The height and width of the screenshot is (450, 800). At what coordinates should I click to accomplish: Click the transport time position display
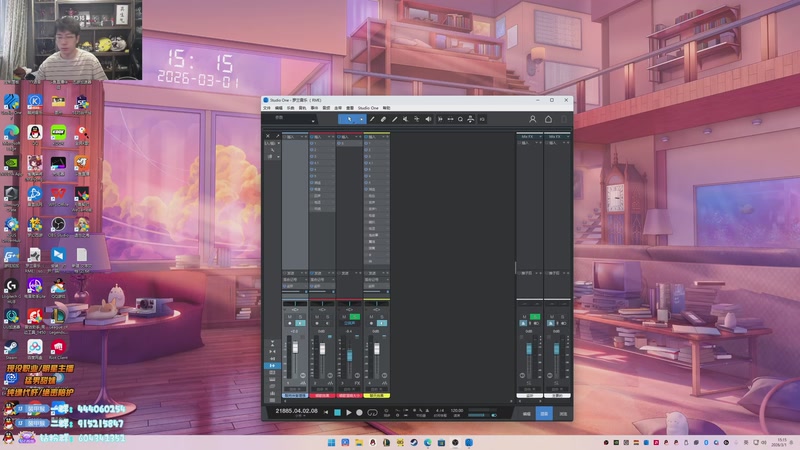(296, 411)
